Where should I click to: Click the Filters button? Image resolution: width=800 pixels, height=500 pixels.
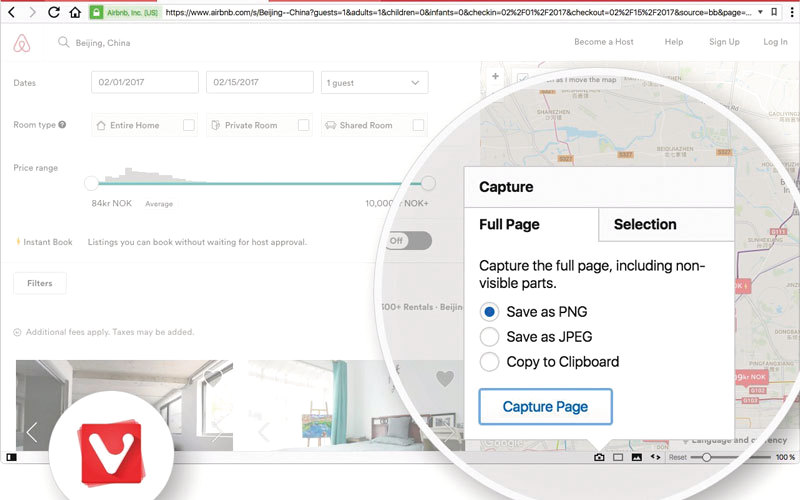tap(40, 283)
